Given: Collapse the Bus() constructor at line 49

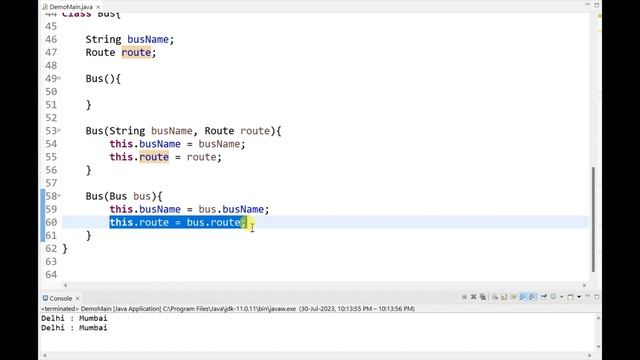Looking at the screenshot, I should 59,78.
